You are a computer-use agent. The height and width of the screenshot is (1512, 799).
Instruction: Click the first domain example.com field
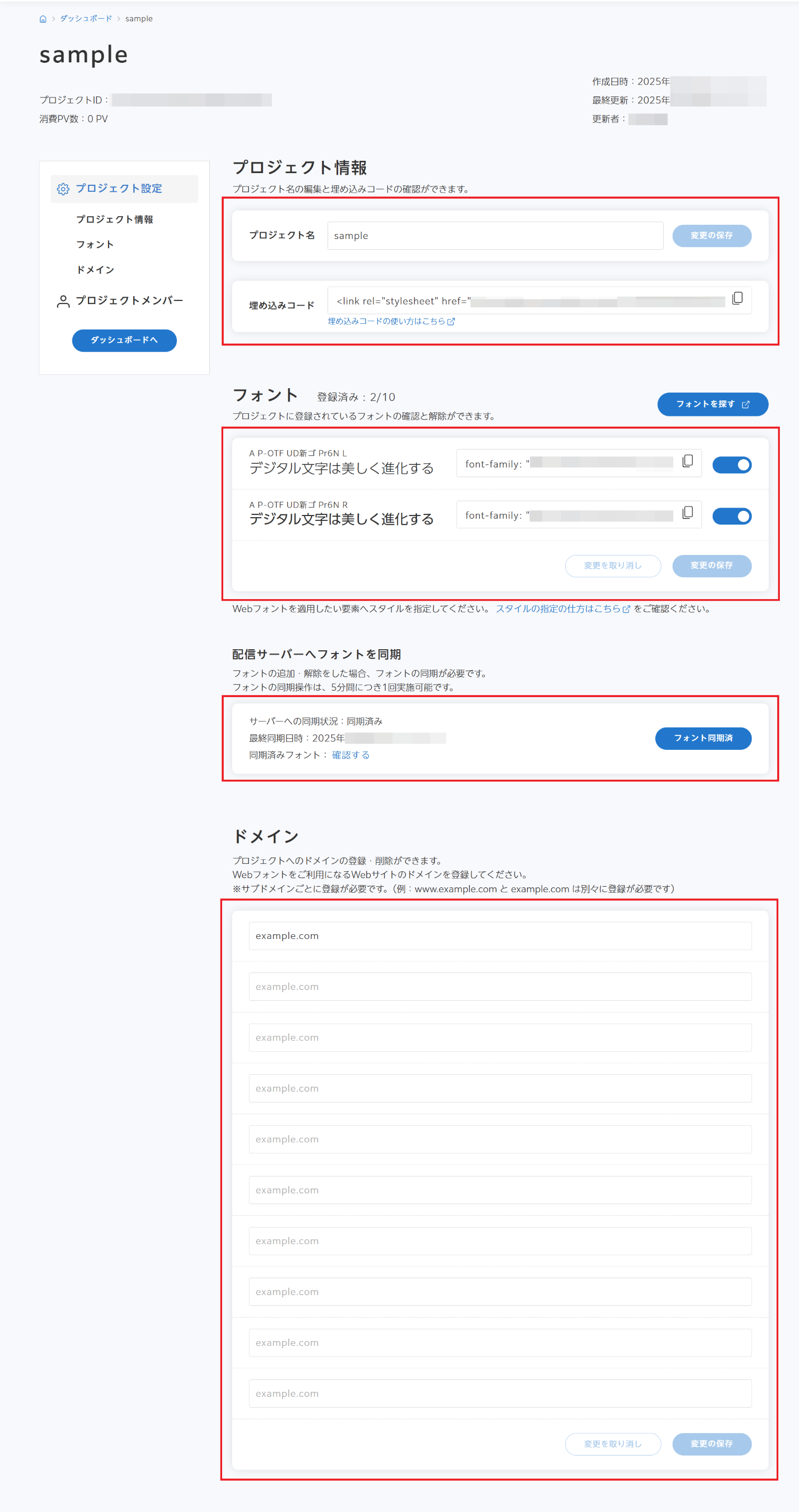500,936
